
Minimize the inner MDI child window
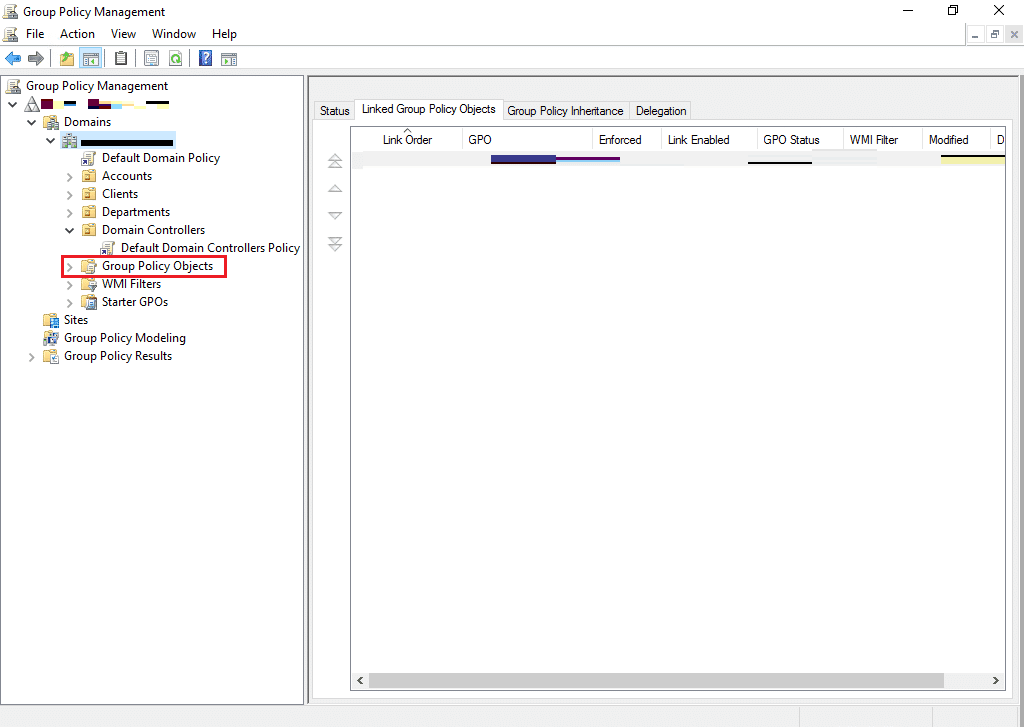click(975, 35)
